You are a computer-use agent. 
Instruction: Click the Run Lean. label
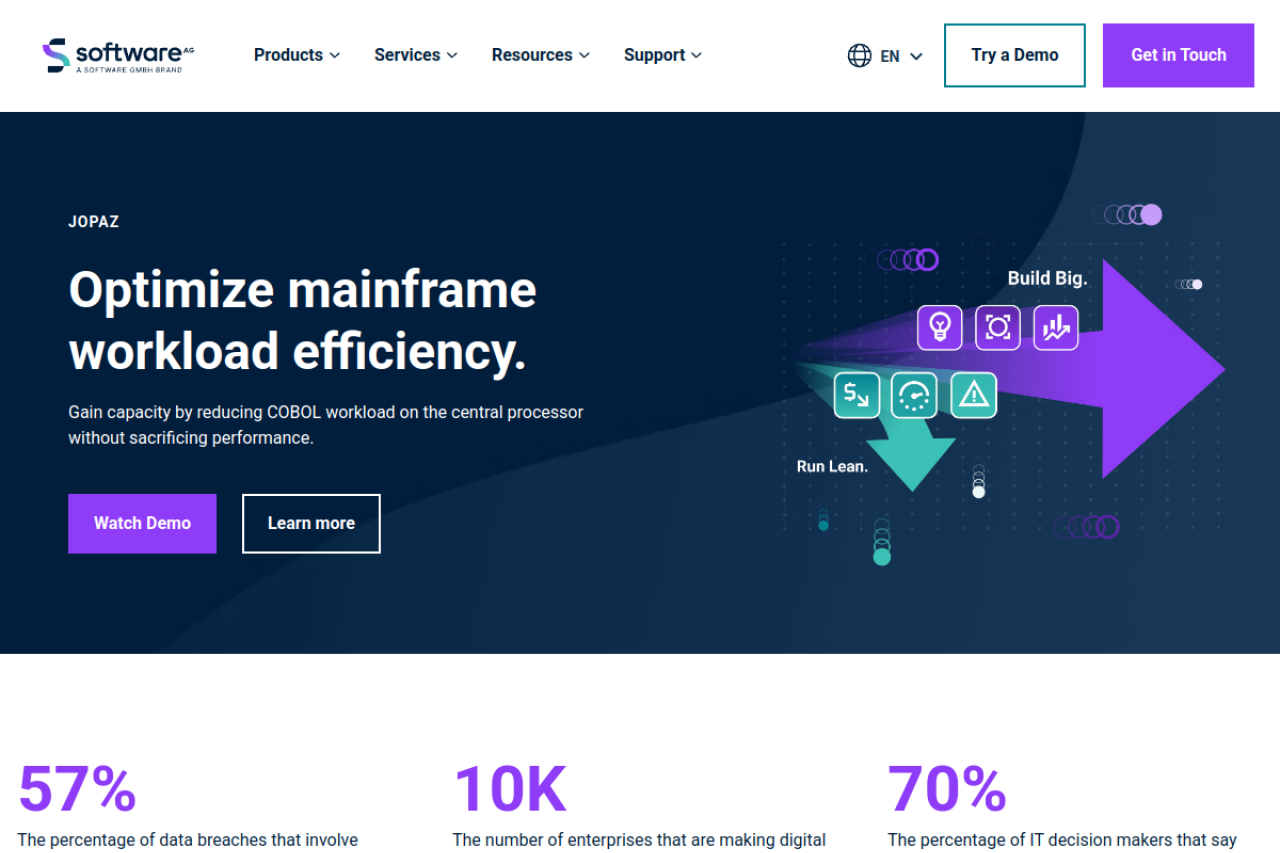click(832, 466)
